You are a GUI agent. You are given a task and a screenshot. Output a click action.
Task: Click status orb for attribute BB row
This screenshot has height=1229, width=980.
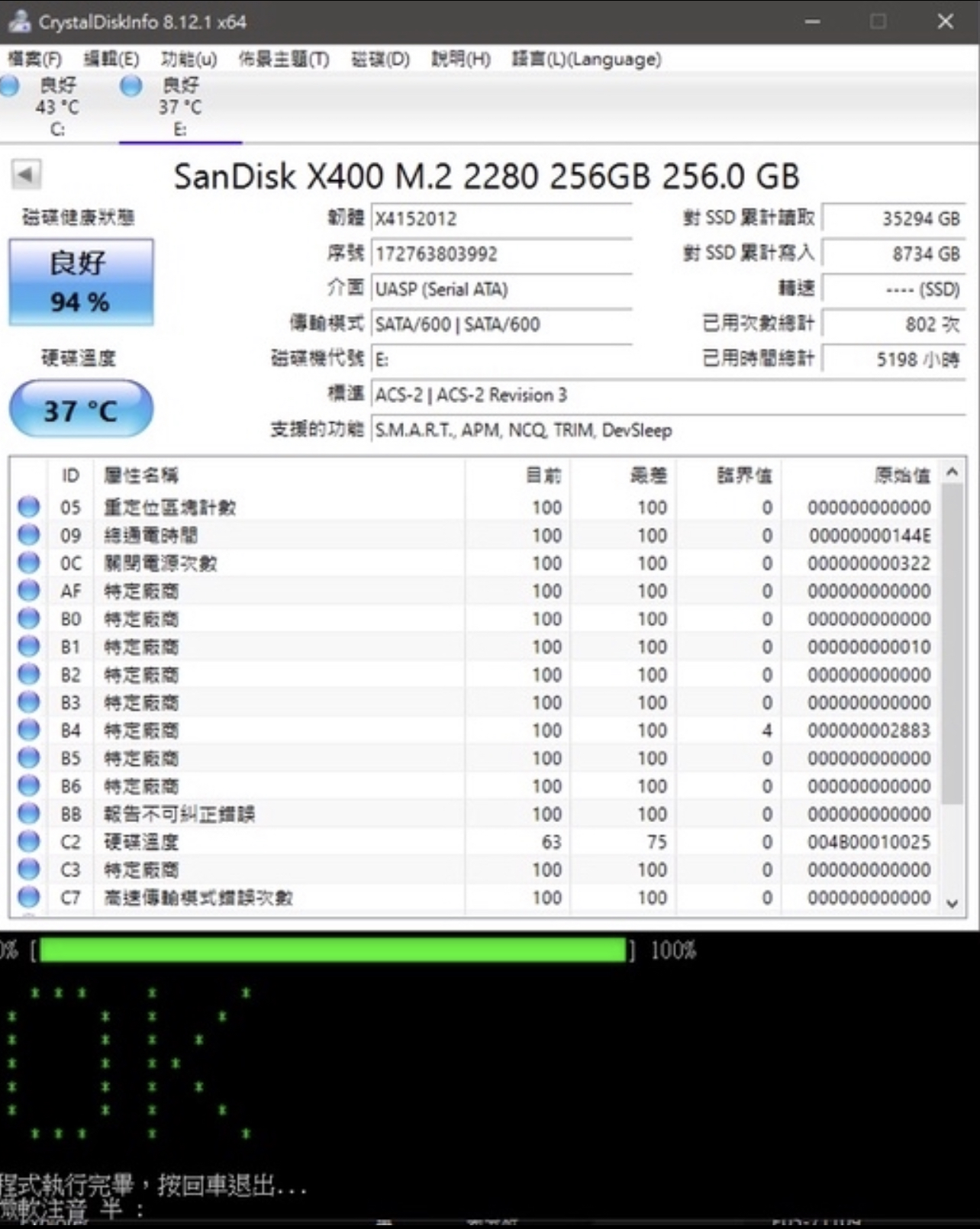pos(28,814)
